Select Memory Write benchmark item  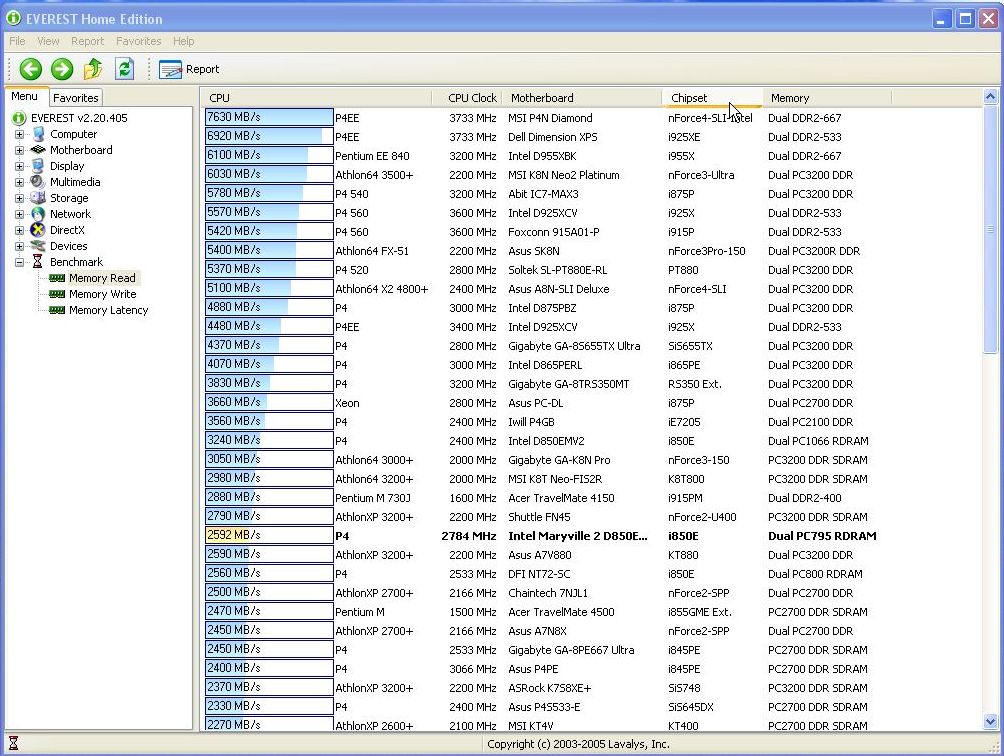pyautogui.click(x=102, y=294)
